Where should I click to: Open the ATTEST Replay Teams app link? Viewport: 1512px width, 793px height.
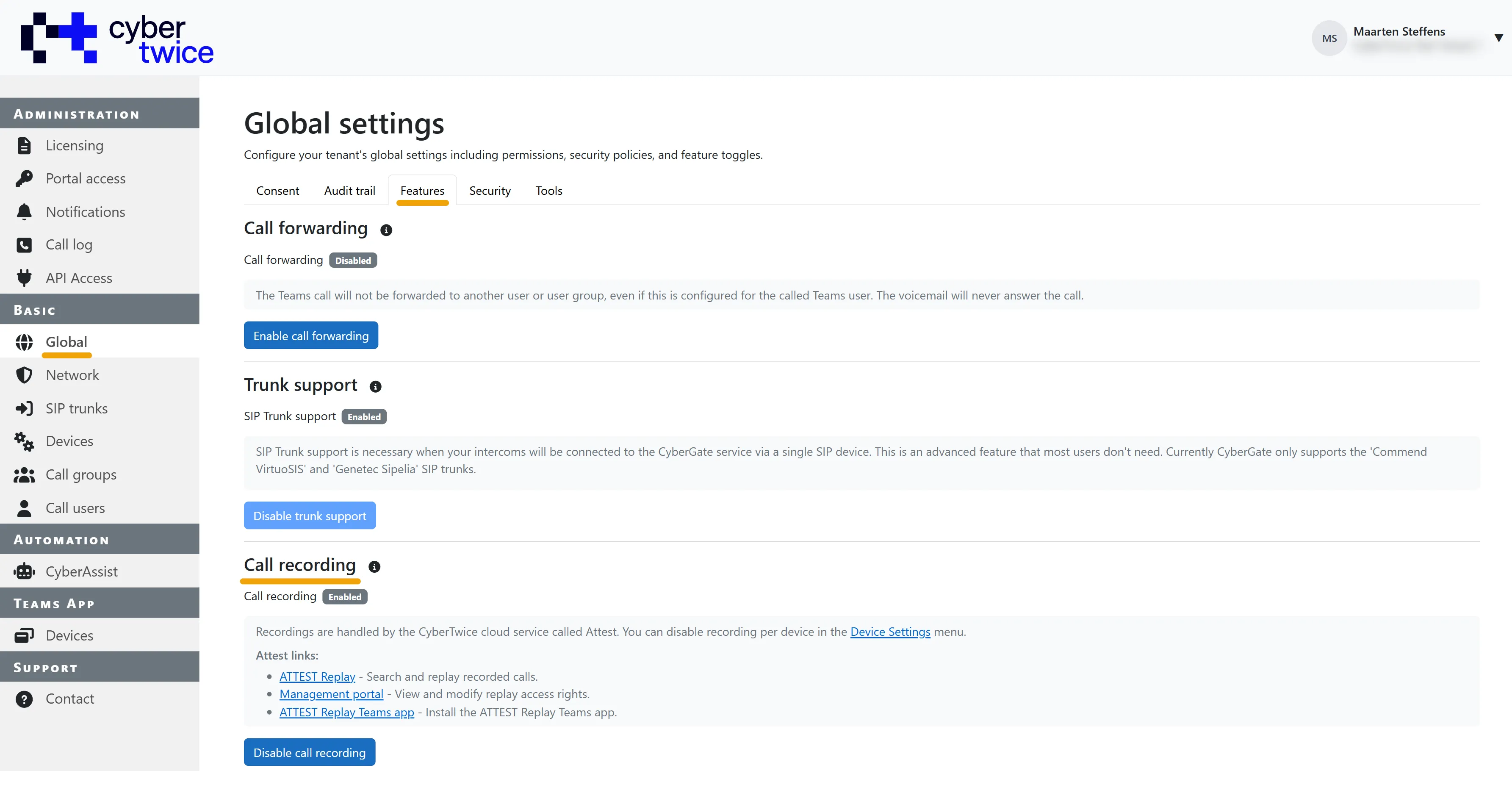click(346, 713)
